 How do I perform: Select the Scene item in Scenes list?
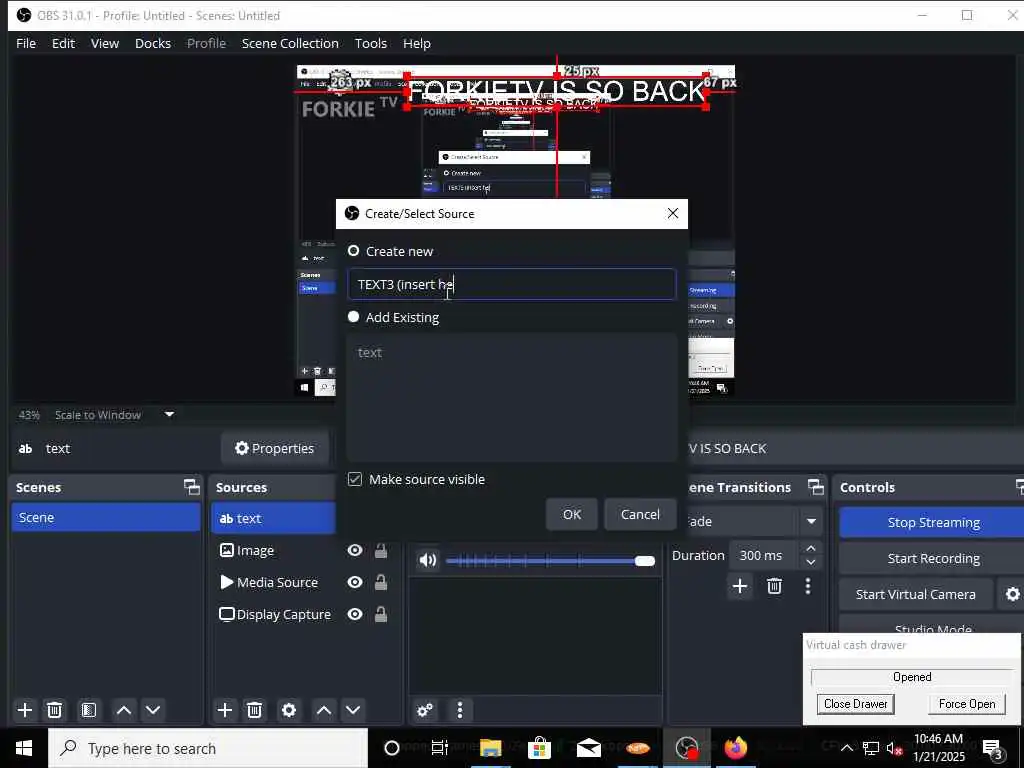106,517
